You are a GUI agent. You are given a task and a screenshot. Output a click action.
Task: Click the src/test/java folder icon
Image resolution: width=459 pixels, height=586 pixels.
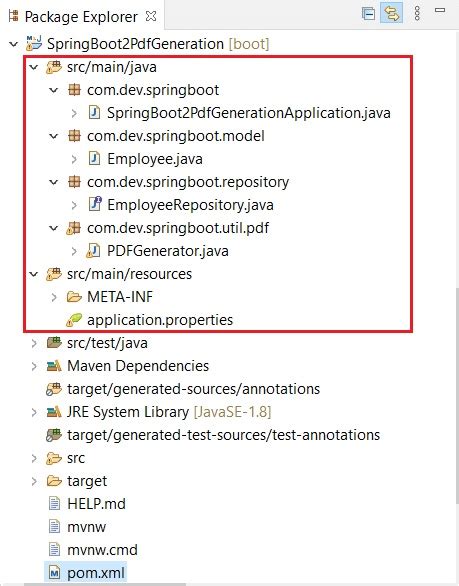54,343
